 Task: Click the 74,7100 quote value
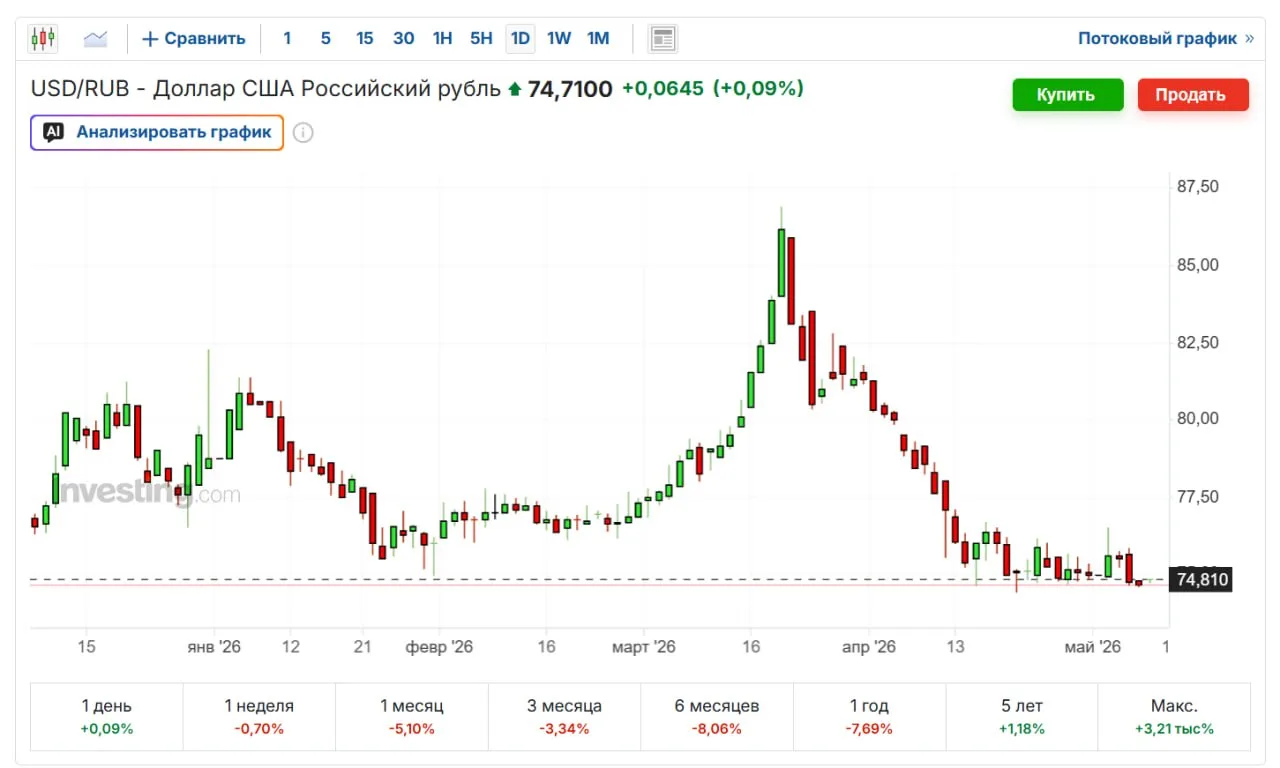click(570, 89)
